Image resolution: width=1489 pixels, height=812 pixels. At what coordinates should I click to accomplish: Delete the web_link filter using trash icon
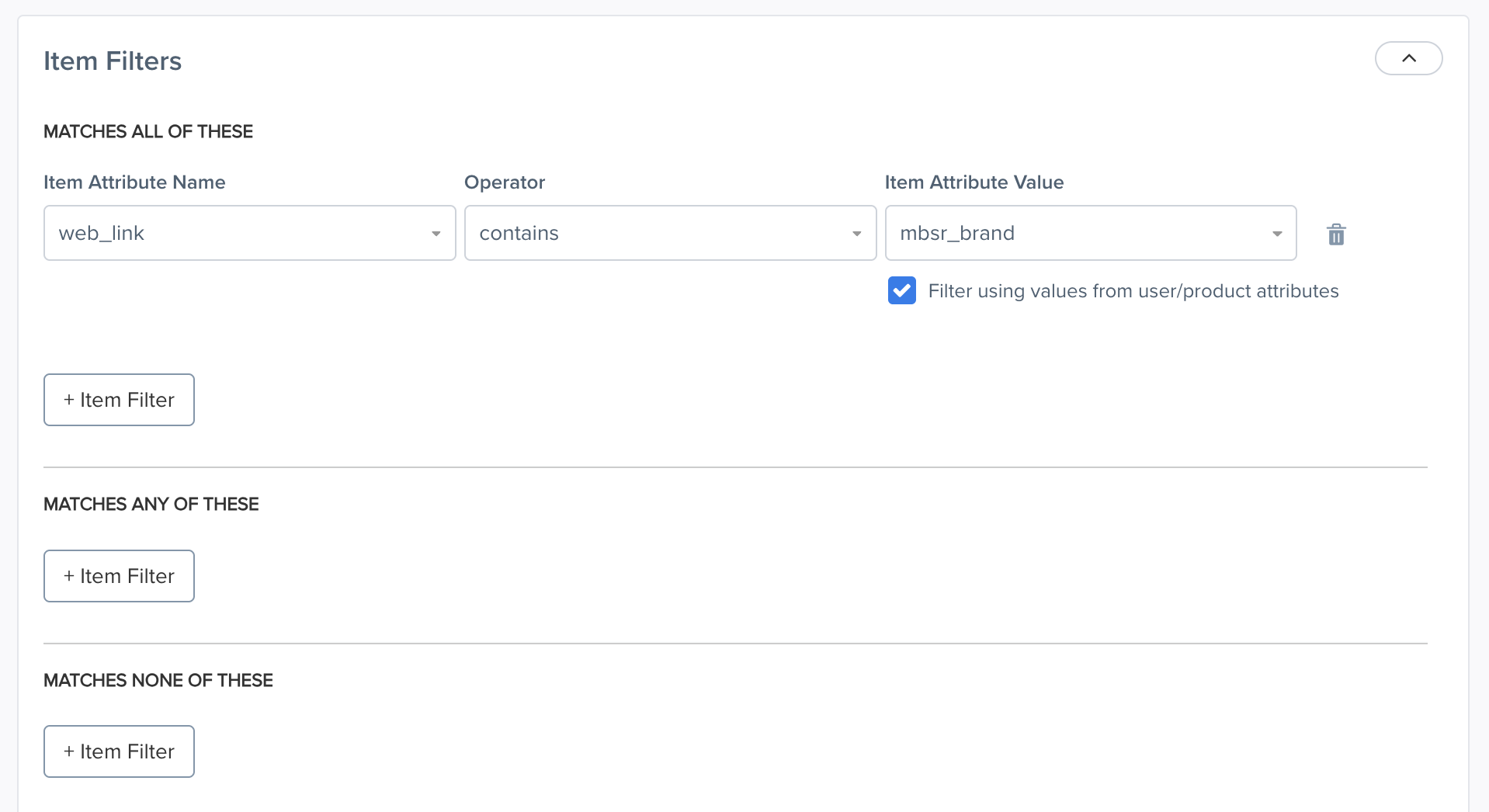(1335, 234)
